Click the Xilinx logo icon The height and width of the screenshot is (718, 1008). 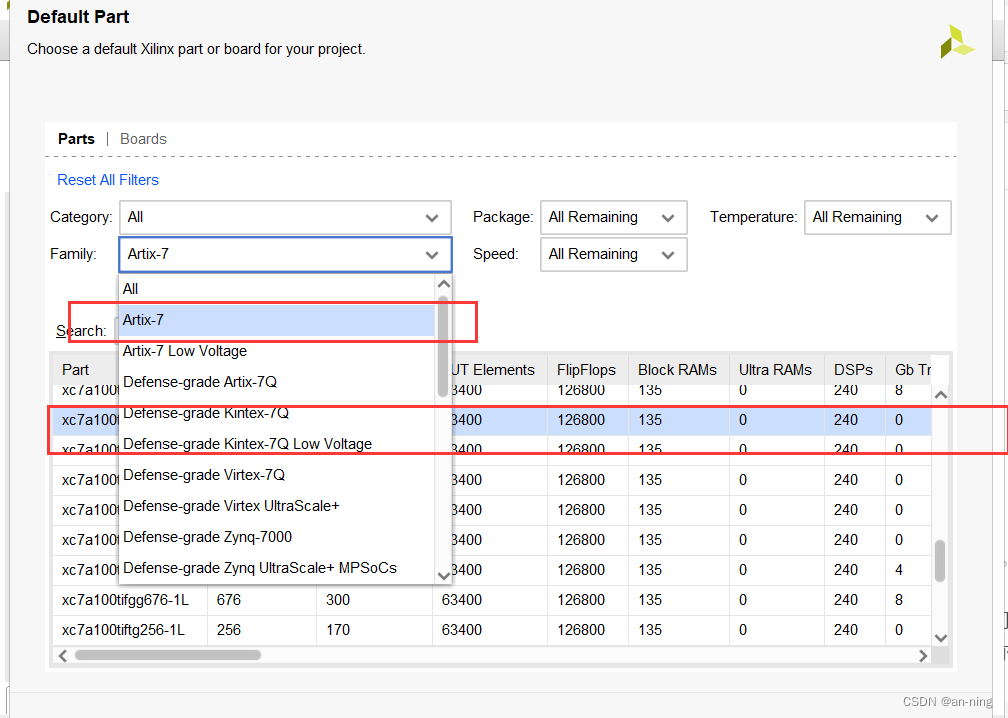coord(957,42)
